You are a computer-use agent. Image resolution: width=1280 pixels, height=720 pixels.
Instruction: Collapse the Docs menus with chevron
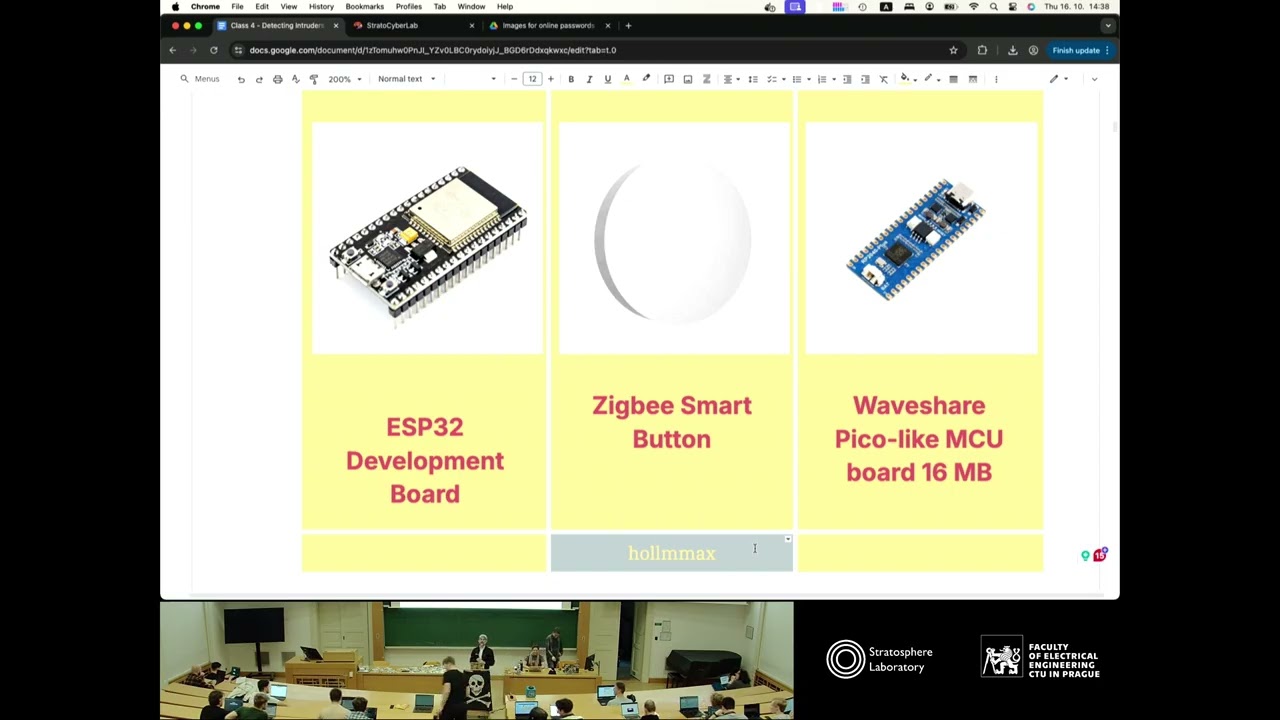(1094, 79)
